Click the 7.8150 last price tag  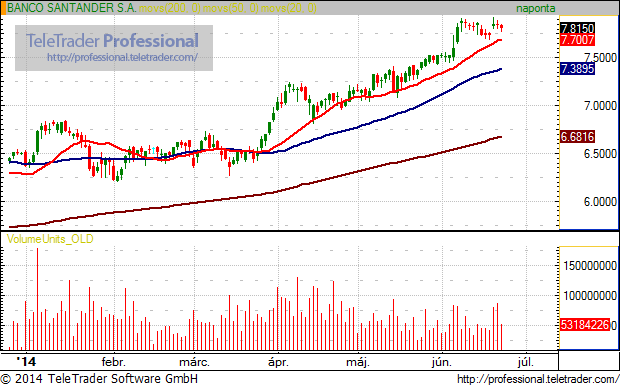click(577, 28)
